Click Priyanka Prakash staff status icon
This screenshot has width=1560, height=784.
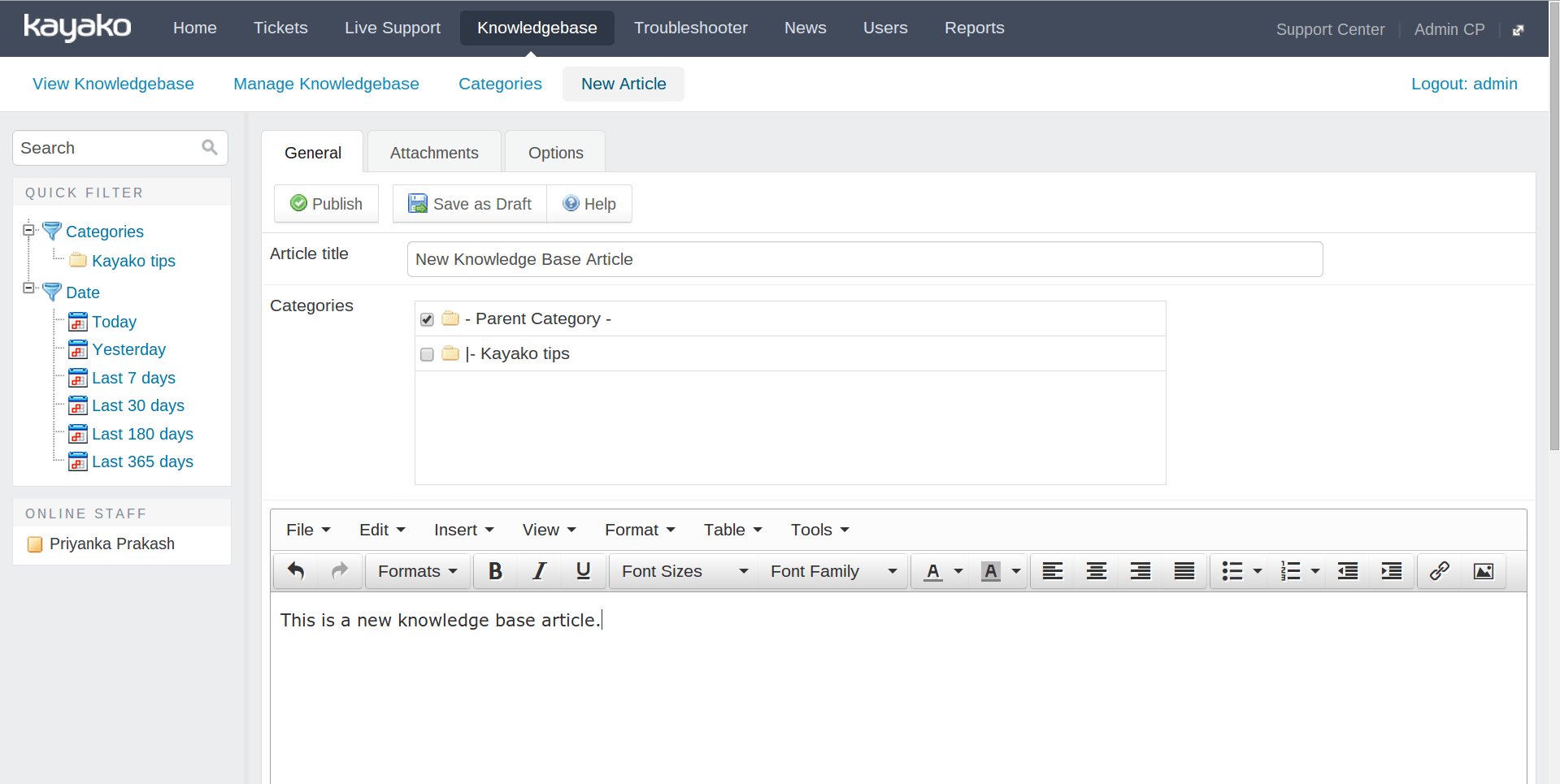[35, 544]
